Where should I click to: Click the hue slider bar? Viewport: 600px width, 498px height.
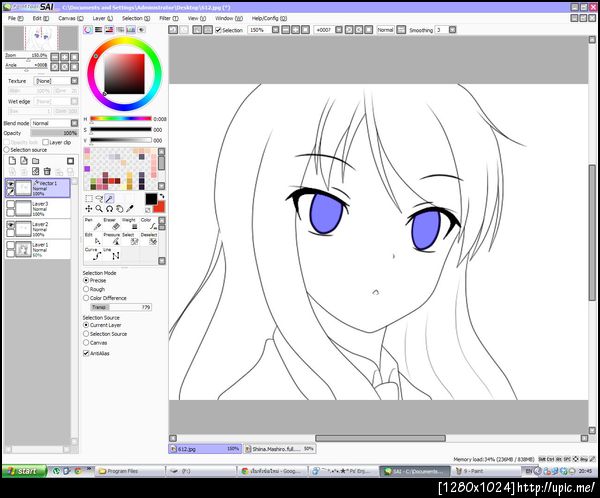pos(121,119)
